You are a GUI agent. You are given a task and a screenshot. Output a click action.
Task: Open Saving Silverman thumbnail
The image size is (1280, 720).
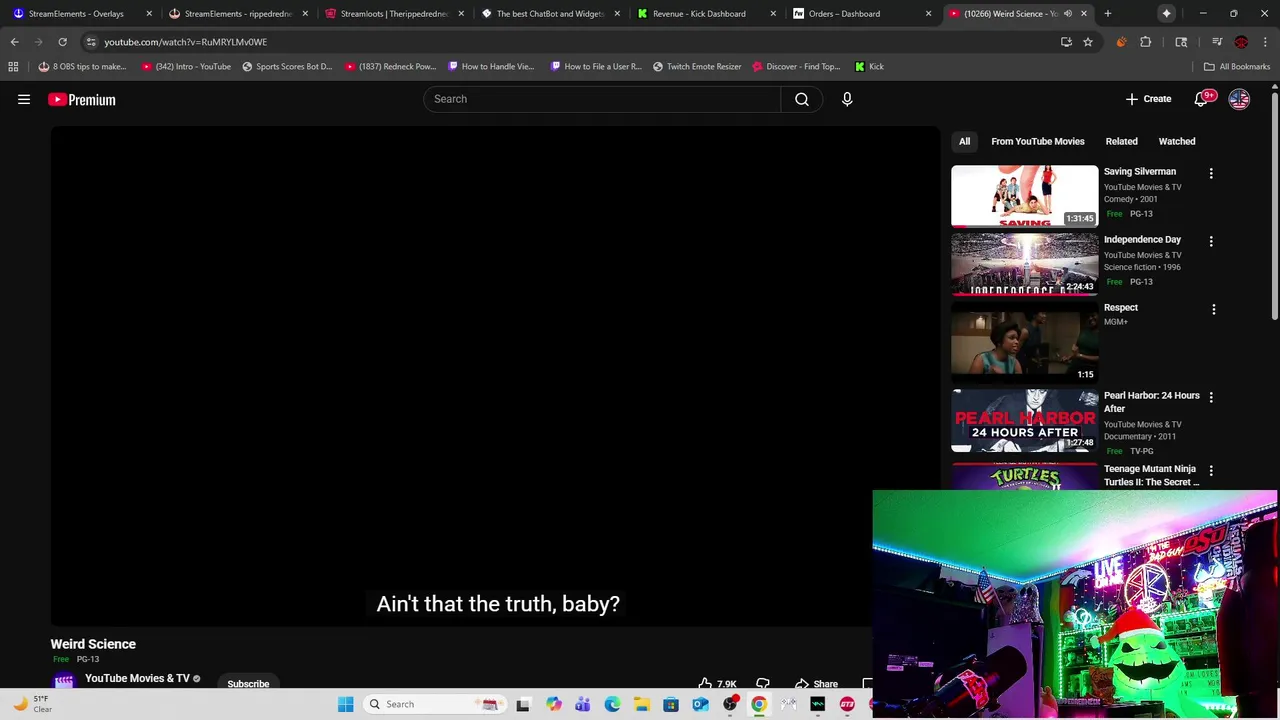pyautogui.click(x=1024, y=196)
